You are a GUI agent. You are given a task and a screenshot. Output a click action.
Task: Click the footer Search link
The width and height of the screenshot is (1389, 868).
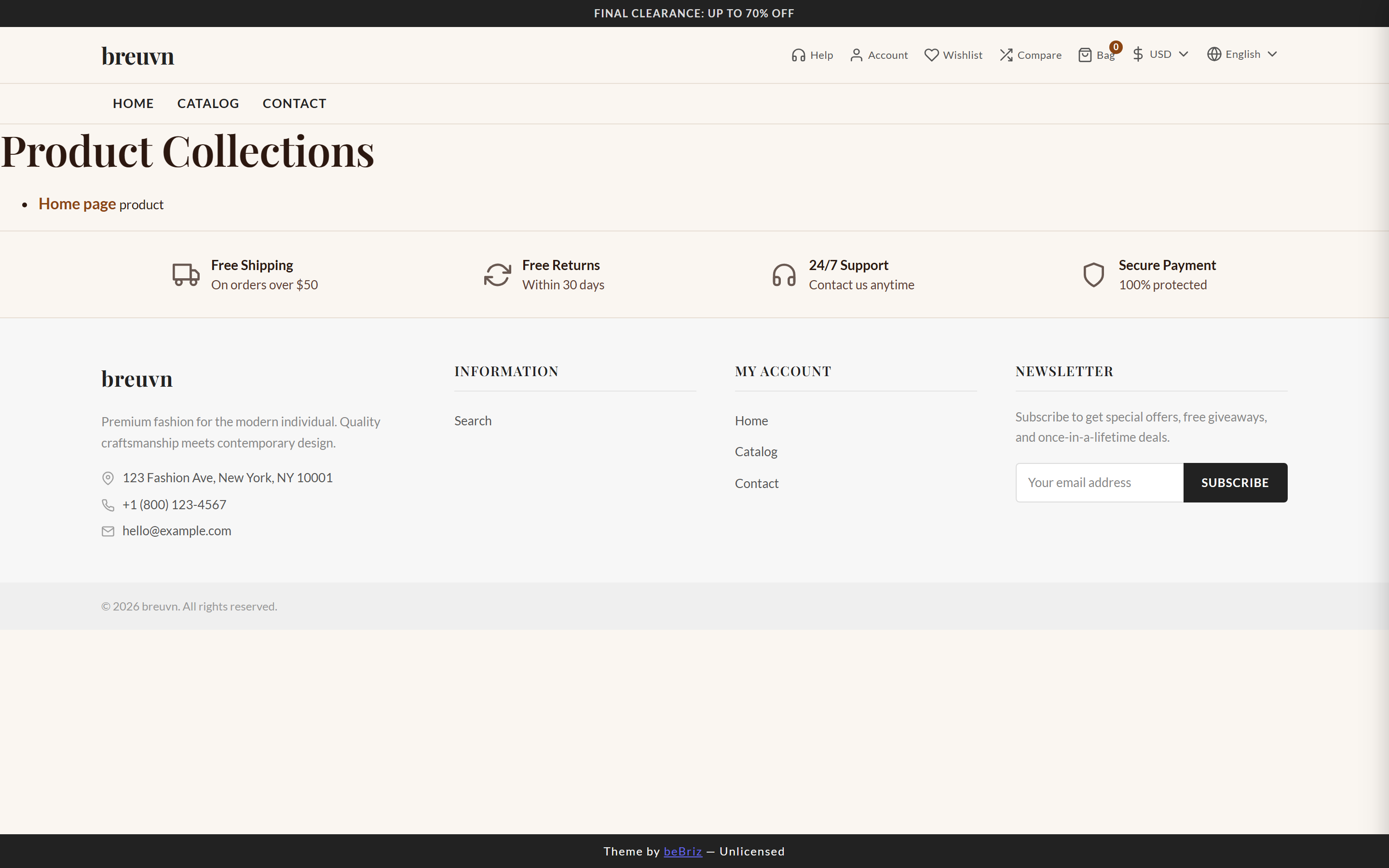(x=472, y=421)
